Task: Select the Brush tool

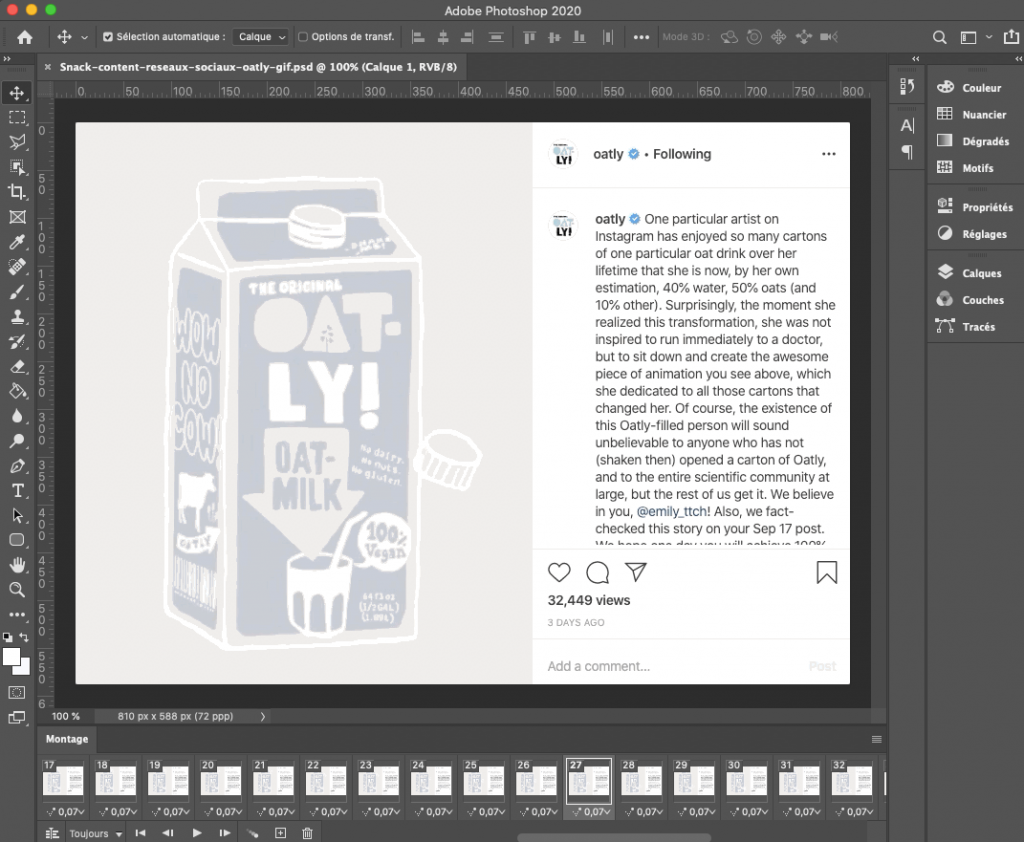Action: point(17,291)
